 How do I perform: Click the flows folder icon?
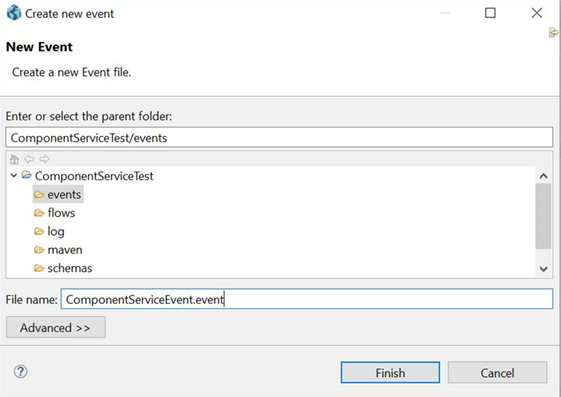point(39,213)
